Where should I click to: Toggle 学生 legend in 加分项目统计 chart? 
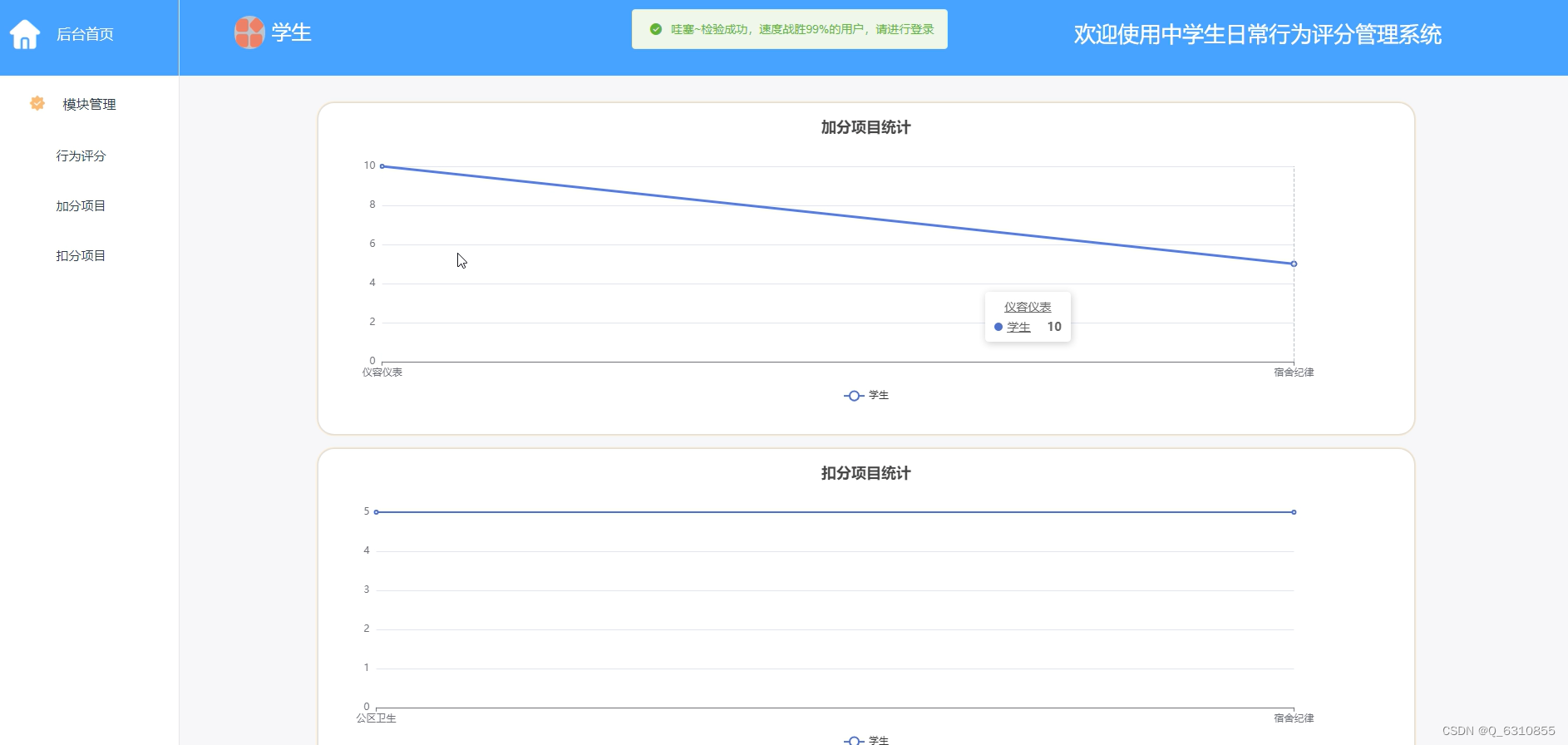coord(866,395)
